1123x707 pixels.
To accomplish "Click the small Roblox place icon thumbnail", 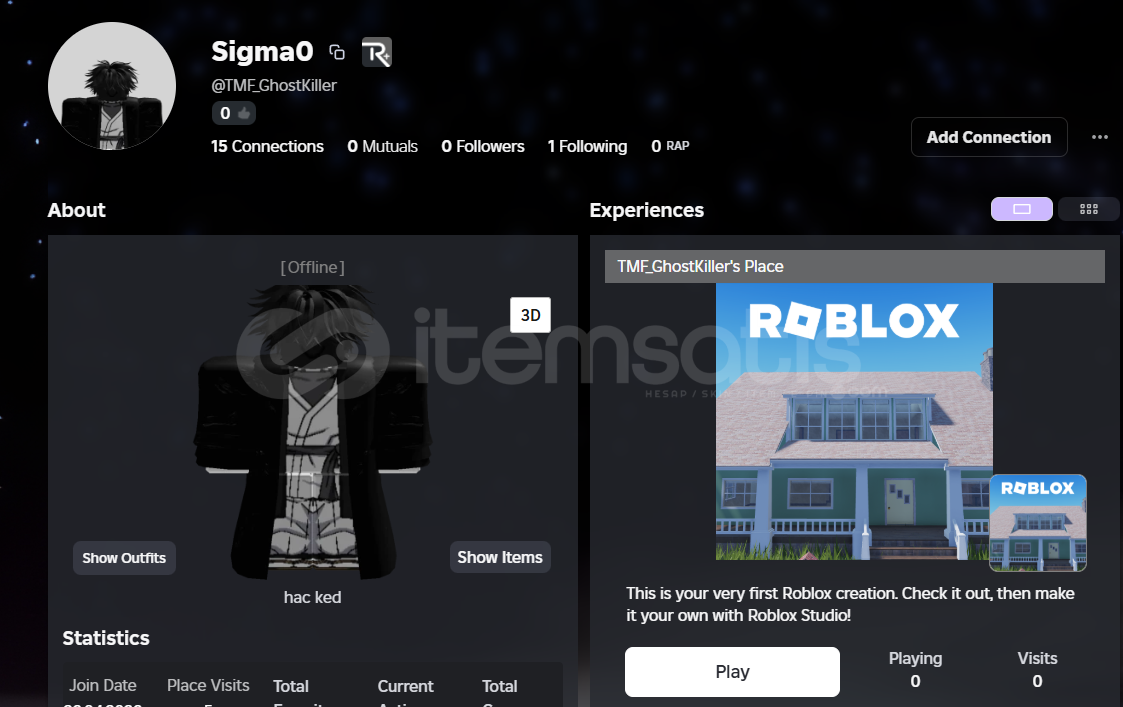I will 1038,523.
